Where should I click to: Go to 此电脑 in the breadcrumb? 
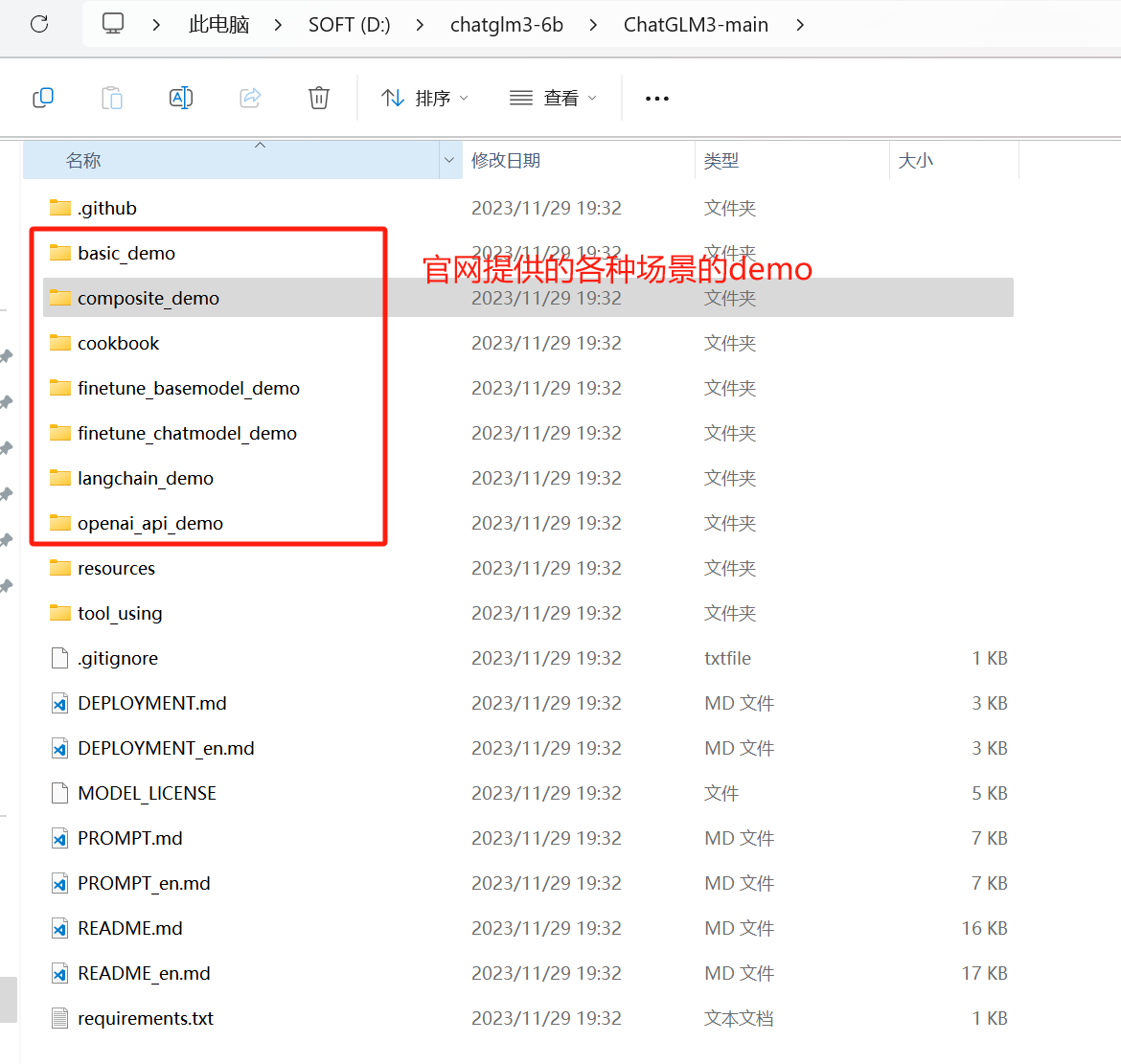[x=218, y=25]
